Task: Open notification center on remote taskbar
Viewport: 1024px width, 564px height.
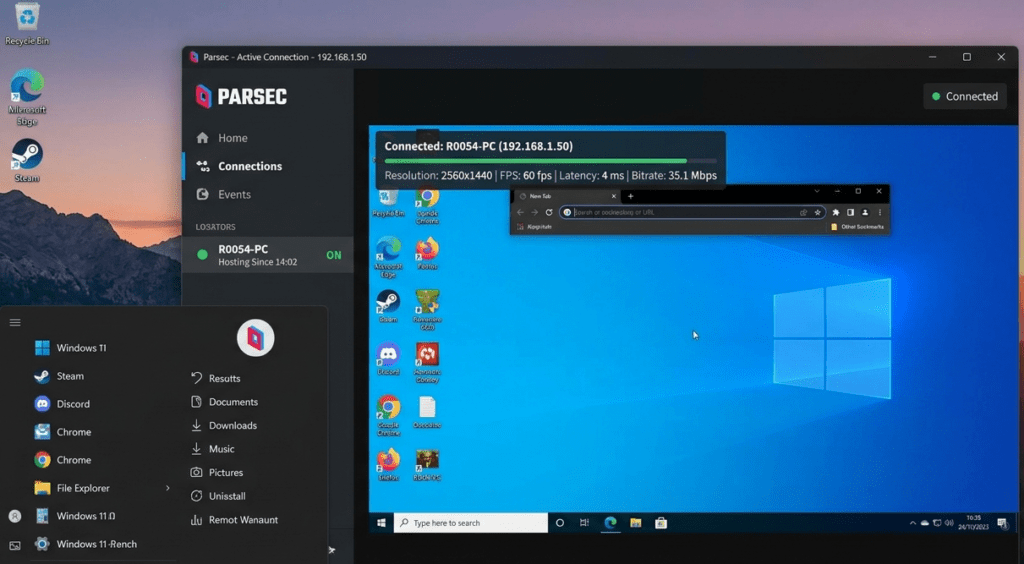Action: [1002, 523]
